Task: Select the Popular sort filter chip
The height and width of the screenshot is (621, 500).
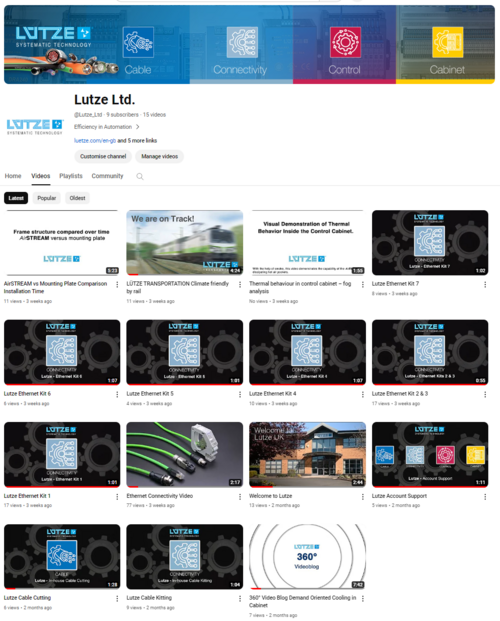Action: click(46, 198)
